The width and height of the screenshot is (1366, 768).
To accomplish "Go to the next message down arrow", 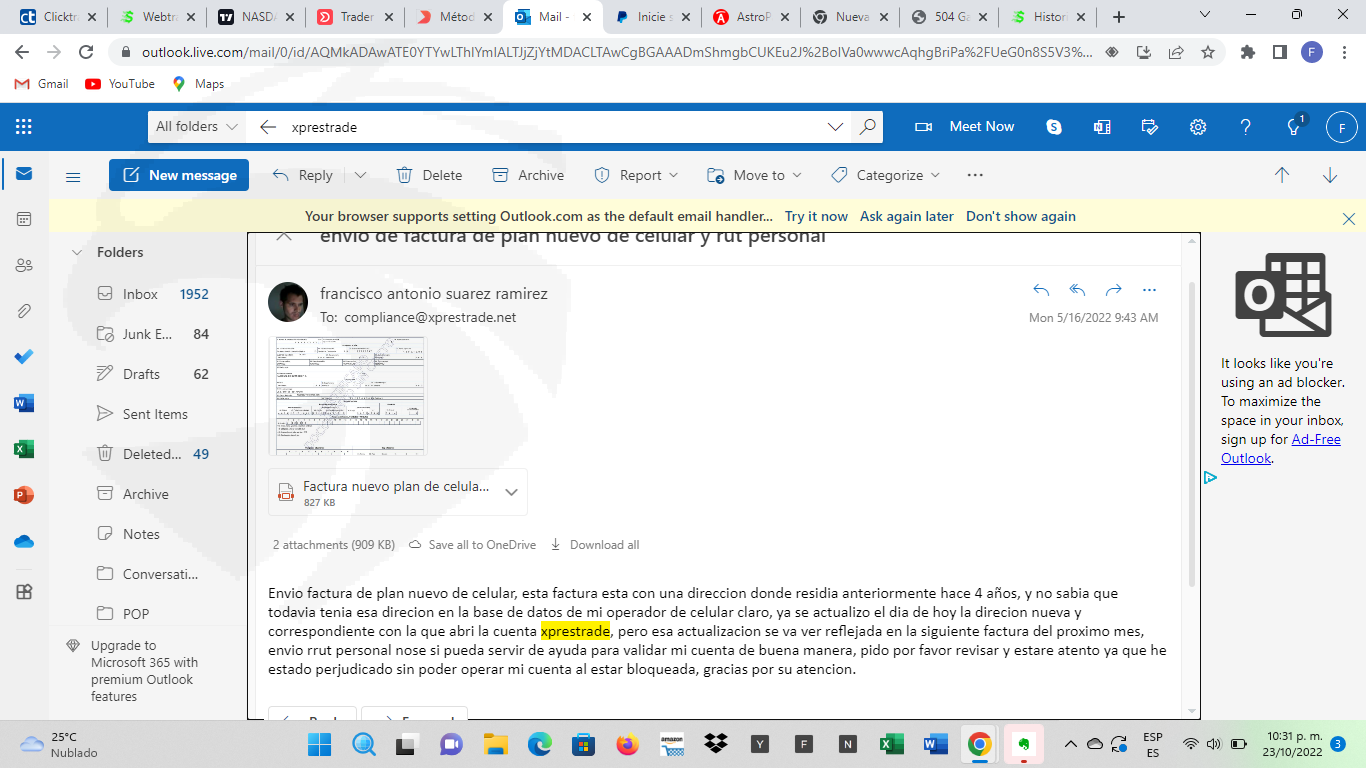I will [1330, 175].
